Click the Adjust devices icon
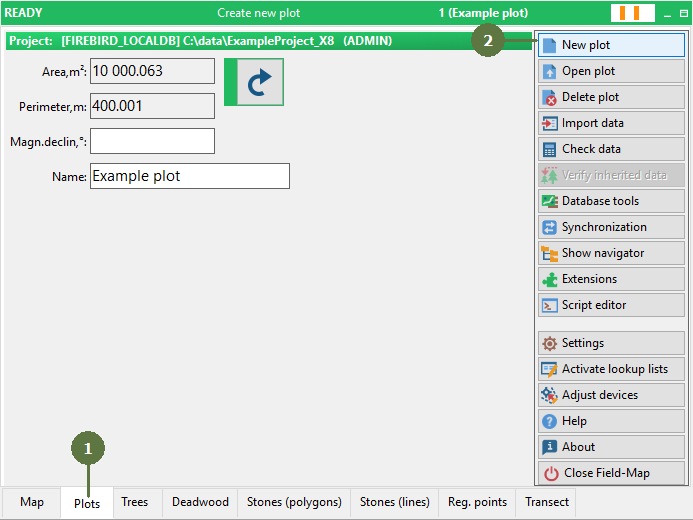693x520 pixels. pyautogui.click(x=549, y=395)
